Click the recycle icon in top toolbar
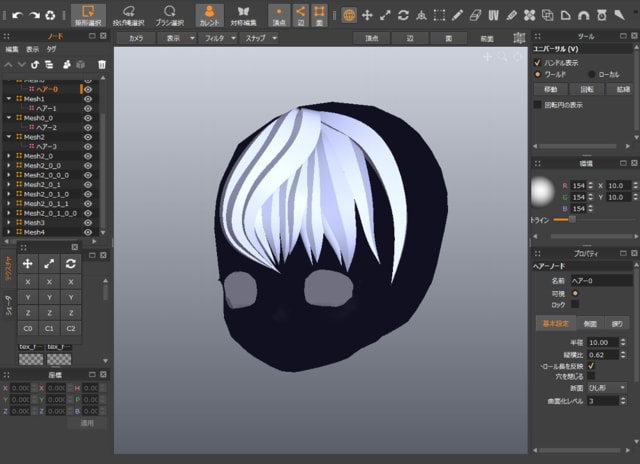 coord(50,16)
